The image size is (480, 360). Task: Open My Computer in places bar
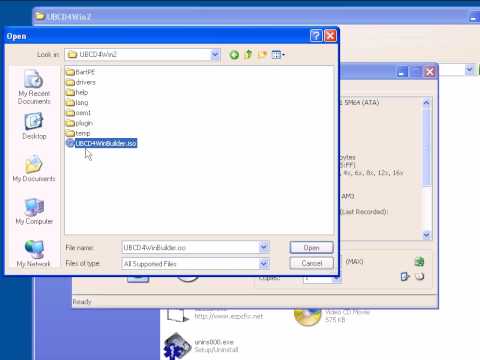pos(34,211)
